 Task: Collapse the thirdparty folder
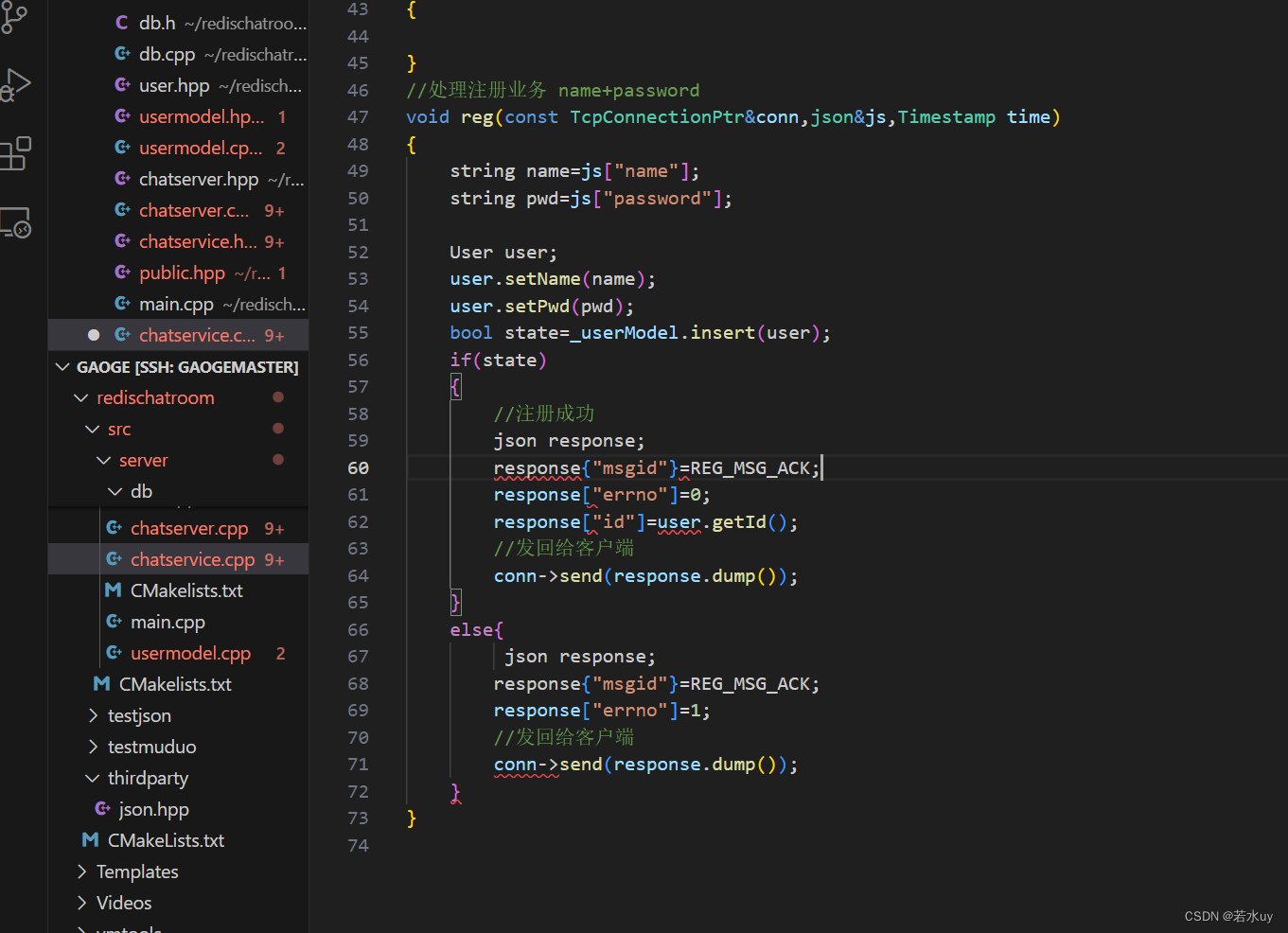93,778
